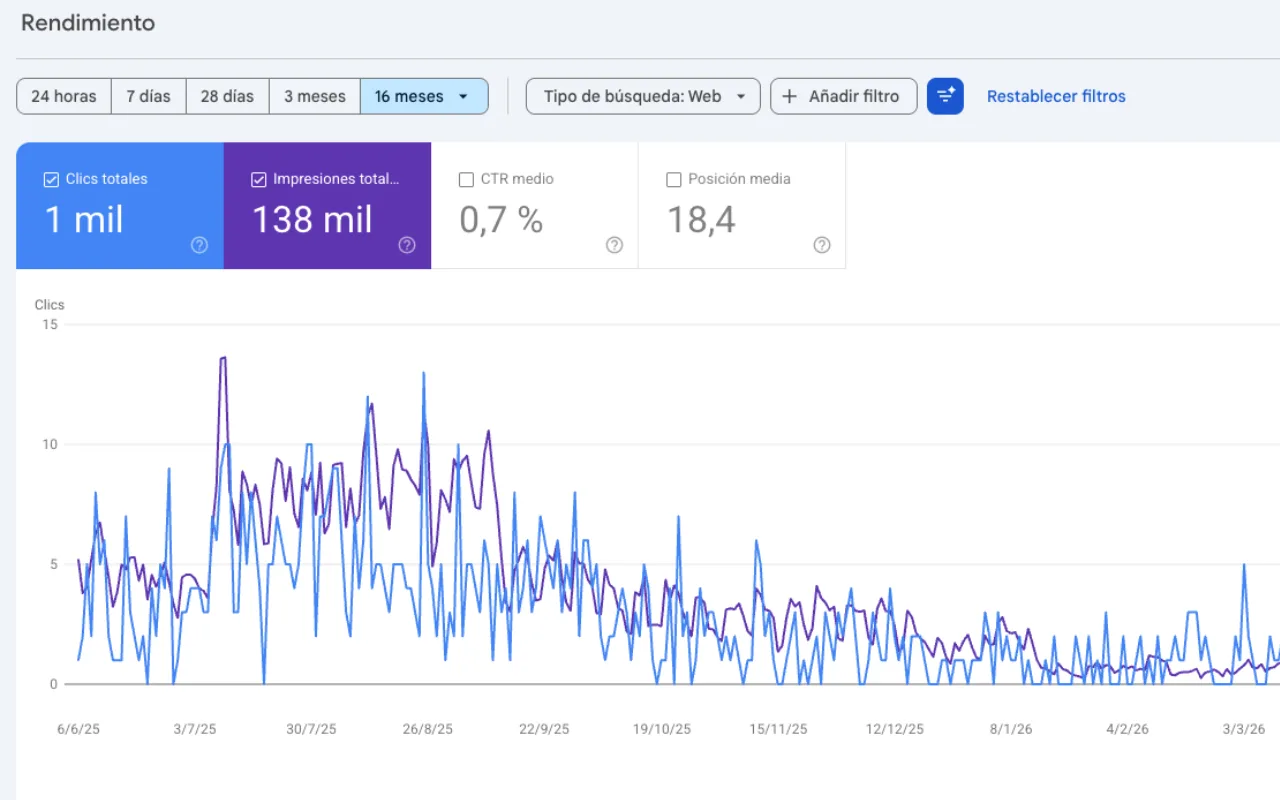Enable the CTR medio checkbox
The width and height of the screenshot is (1280, 800).
click(x=466, y=180)
